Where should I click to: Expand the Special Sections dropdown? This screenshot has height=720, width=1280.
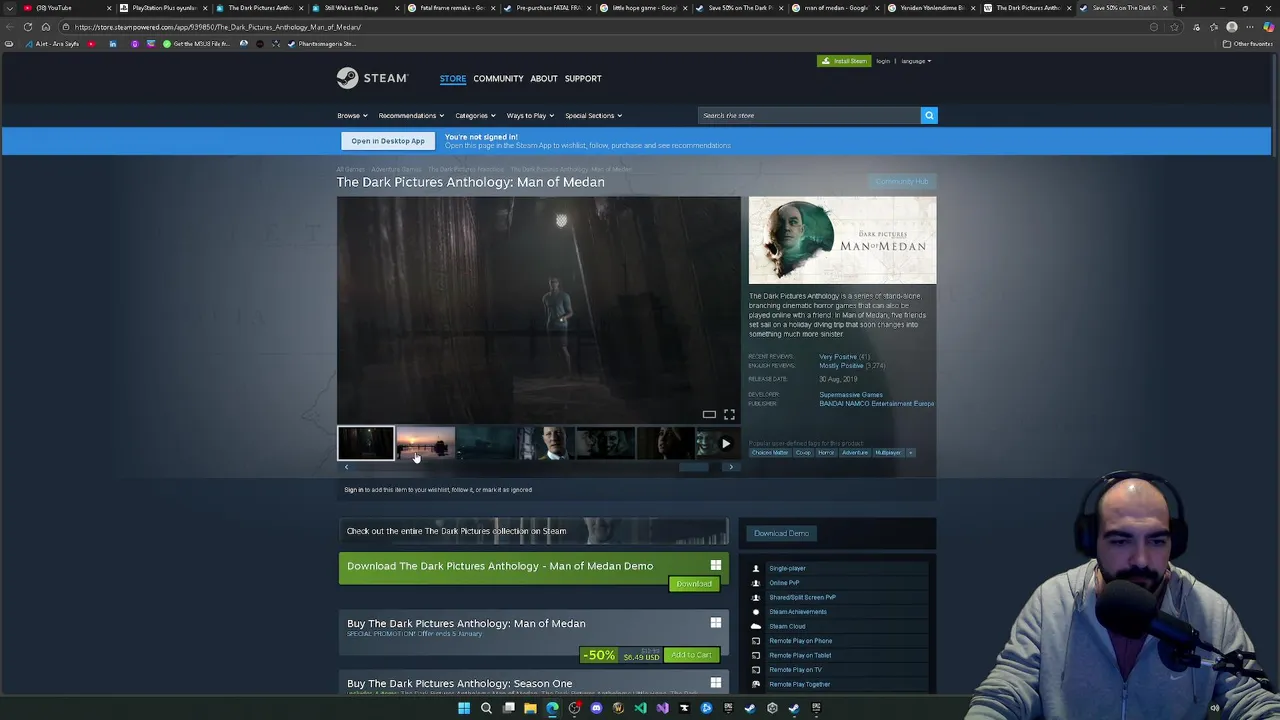tap(593, 115)
